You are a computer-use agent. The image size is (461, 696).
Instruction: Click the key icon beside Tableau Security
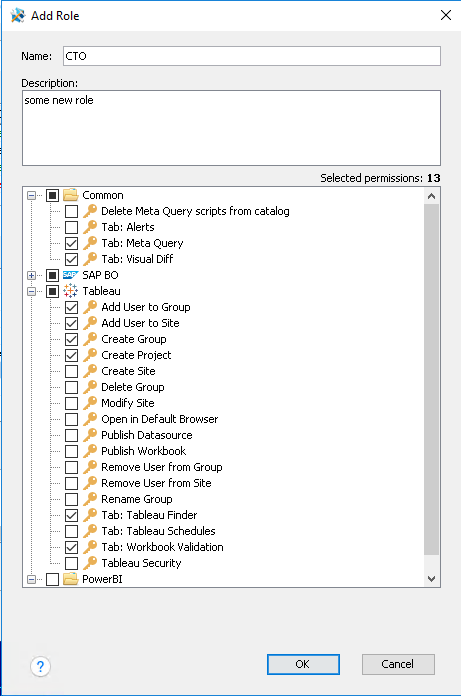tap(90, 562)
